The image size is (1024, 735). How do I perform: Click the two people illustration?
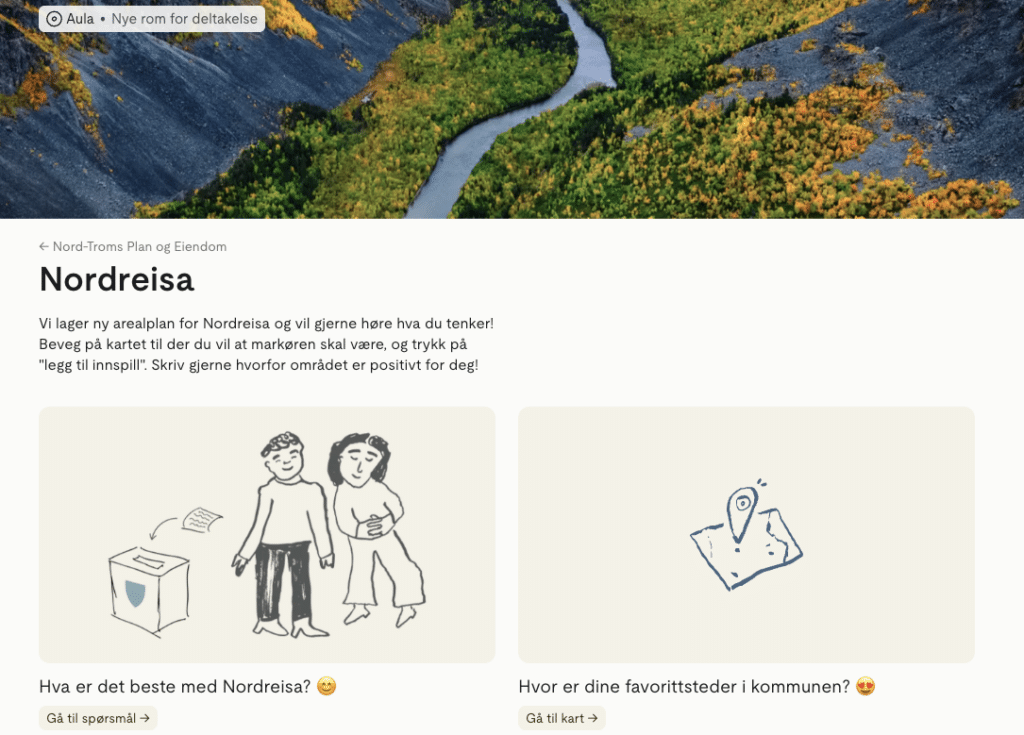329,534
